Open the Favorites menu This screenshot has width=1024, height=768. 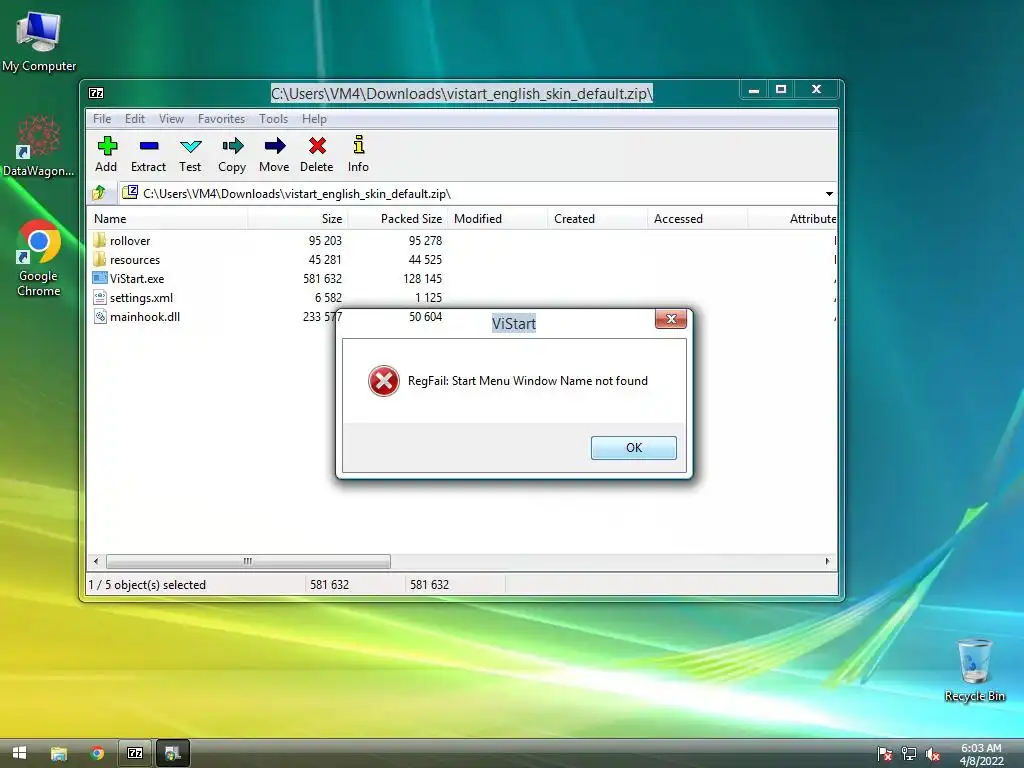pos(221,119)
